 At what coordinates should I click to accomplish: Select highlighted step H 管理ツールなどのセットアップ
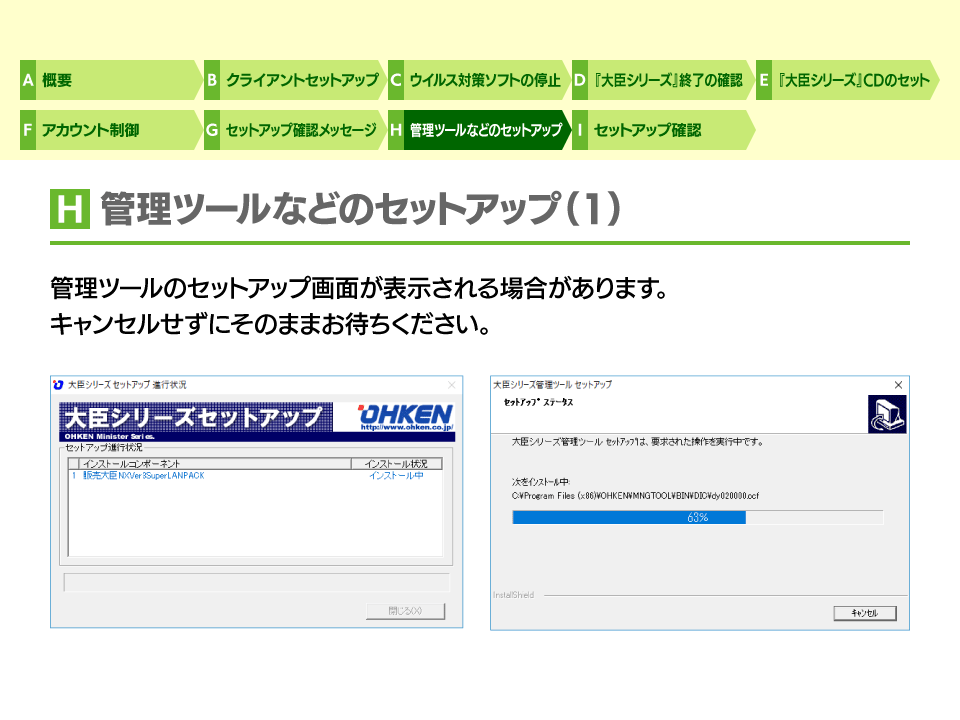(479, 130)
